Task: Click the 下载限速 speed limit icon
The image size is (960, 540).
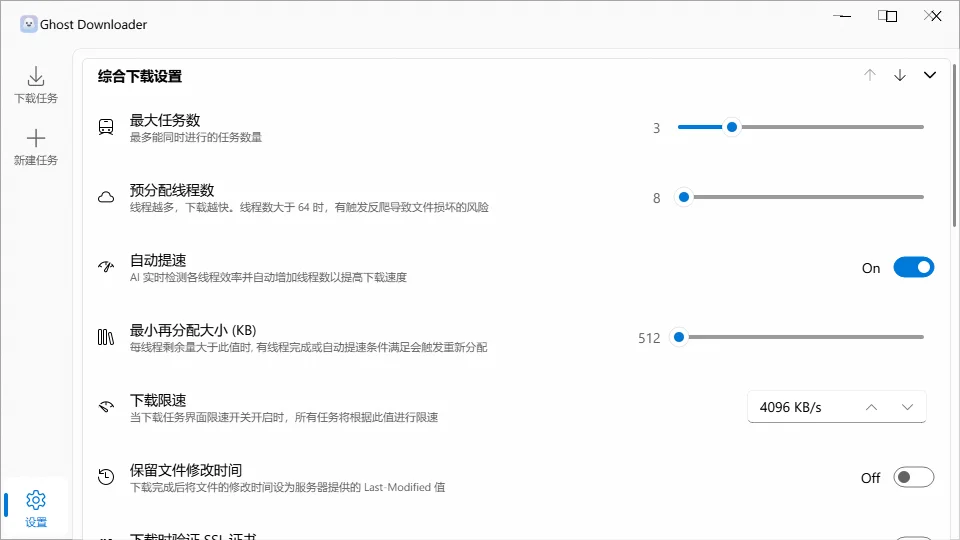Action: click(106, 407)
